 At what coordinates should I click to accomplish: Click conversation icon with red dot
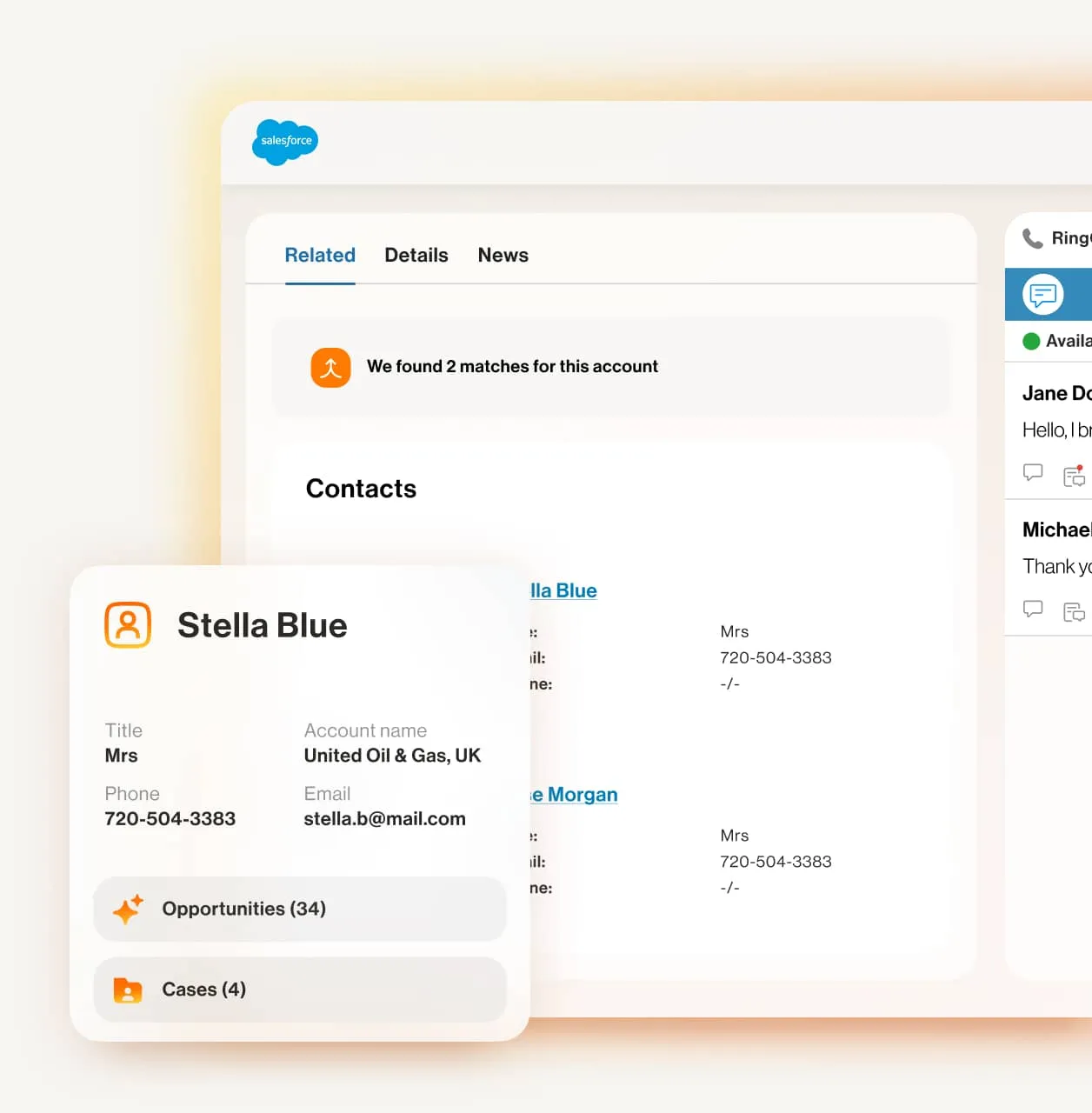[x=1074, y=476]
